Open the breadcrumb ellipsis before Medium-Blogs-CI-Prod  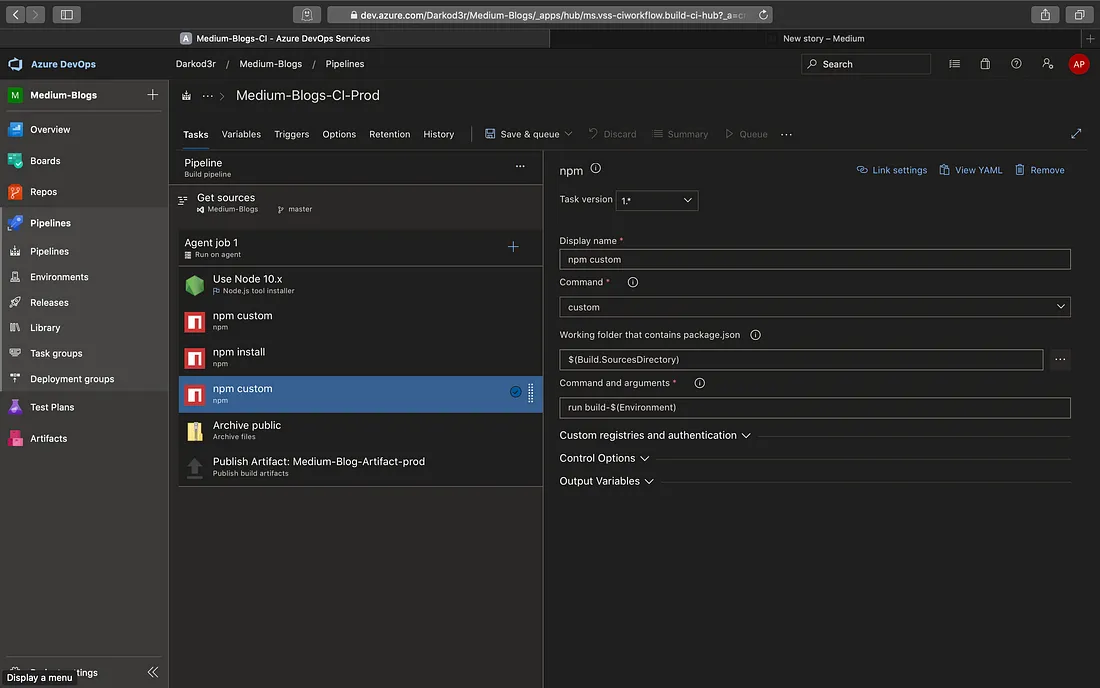[x=208, y=95]
